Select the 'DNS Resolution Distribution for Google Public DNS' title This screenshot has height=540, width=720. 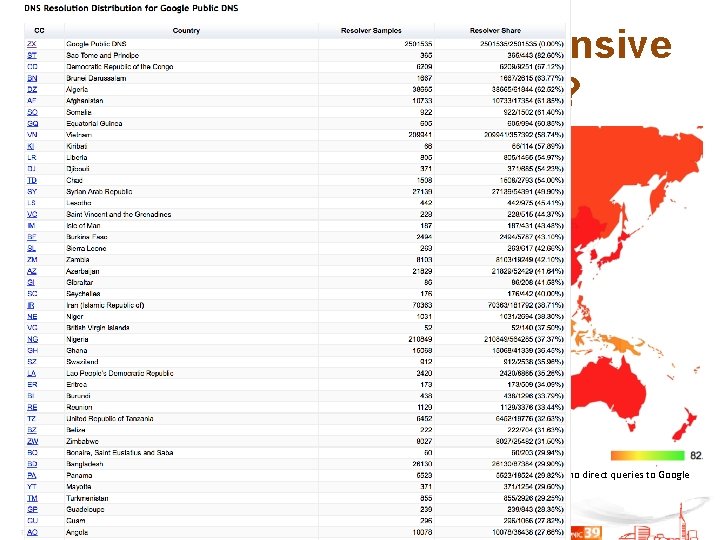131,8
